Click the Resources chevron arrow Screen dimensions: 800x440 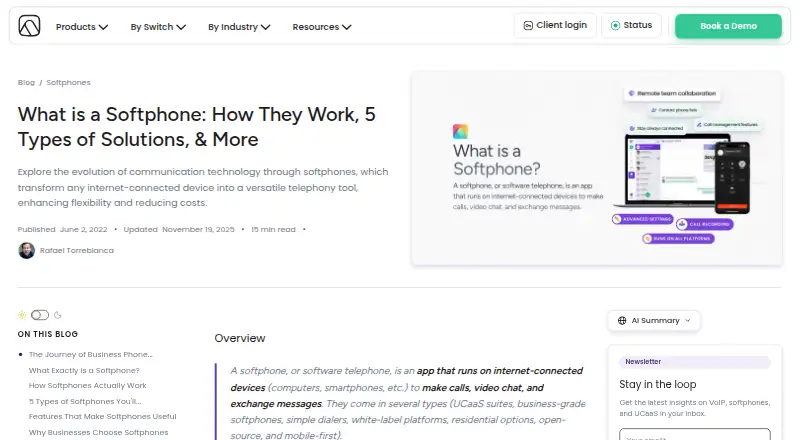[x=347, y=27]
